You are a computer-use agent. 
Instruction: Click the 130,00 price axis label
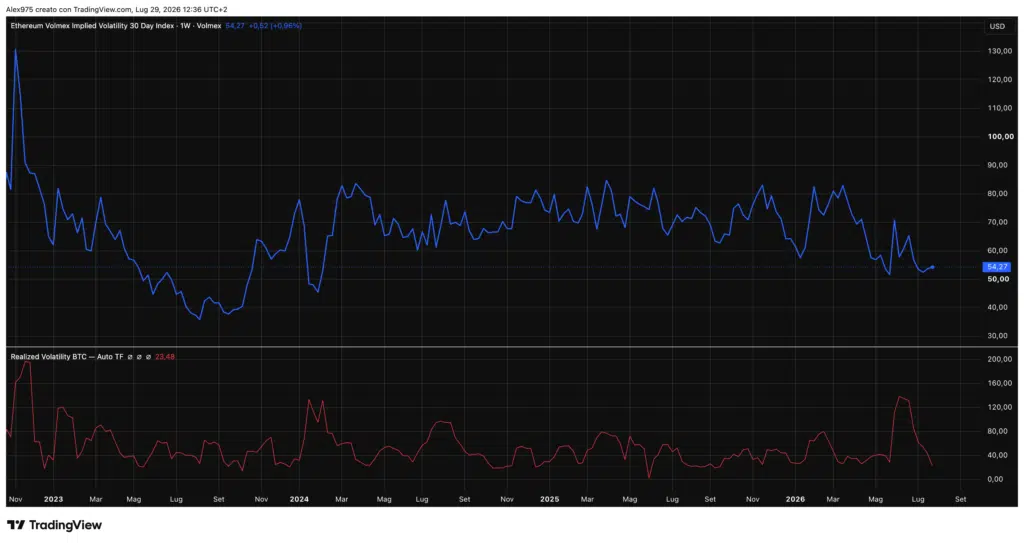[1000, 51]
